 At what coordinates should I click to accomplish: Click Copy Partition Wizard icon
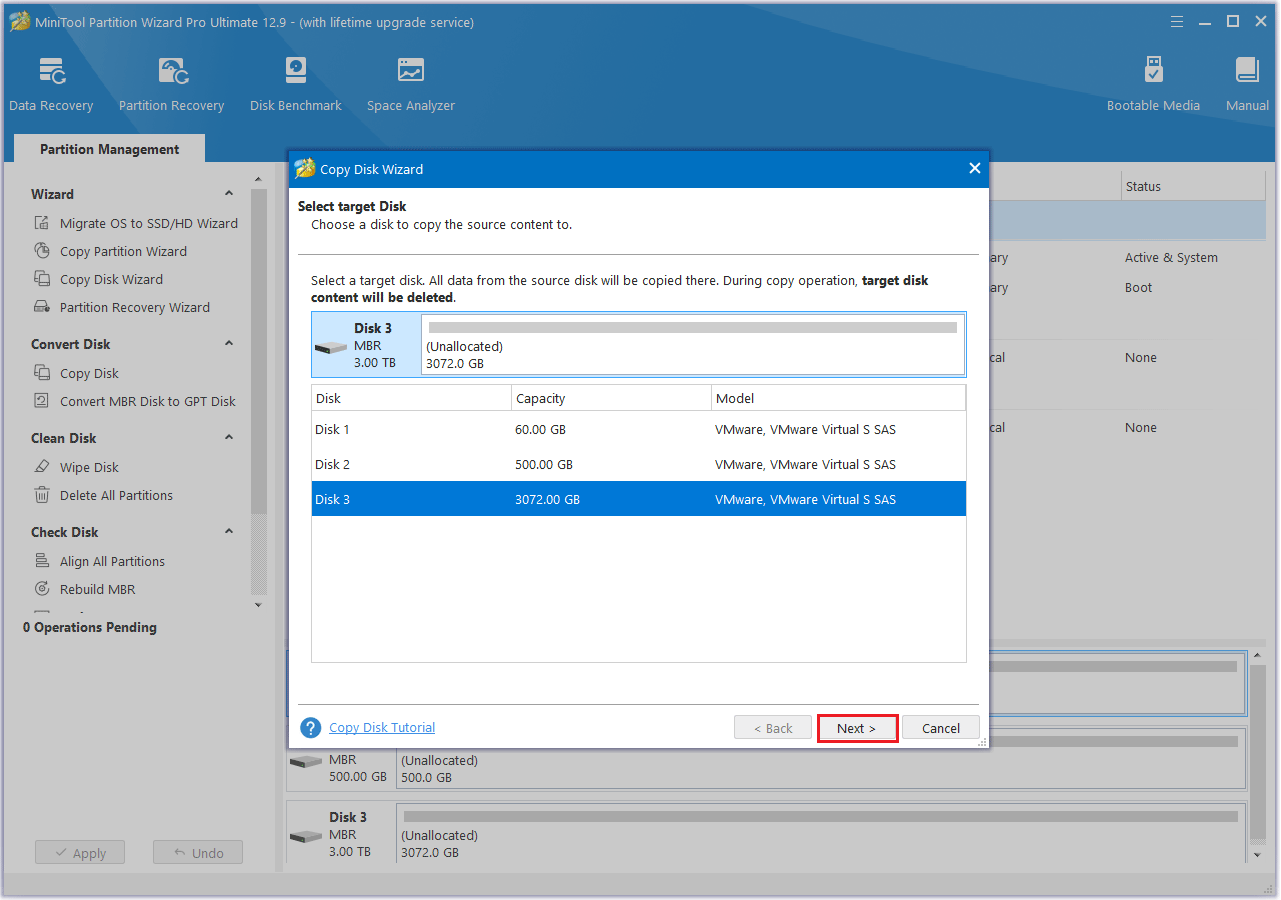click(42, 251)
